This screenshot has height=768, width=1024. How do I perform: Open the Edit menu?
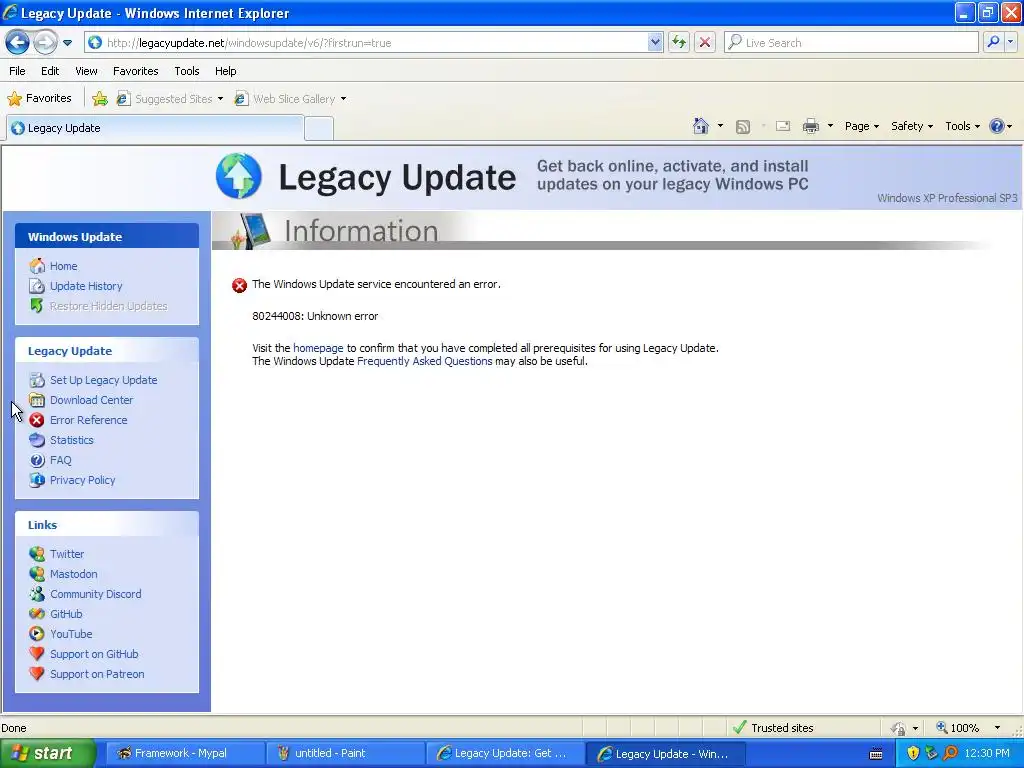point(50,71)
